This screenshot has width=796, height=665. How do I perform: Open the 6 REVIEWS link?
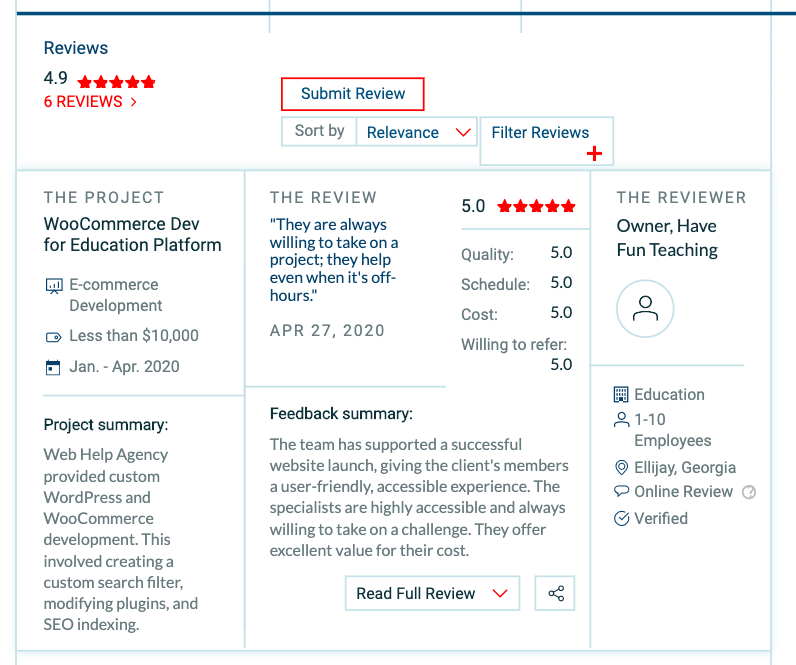click(x=90, y=102)
